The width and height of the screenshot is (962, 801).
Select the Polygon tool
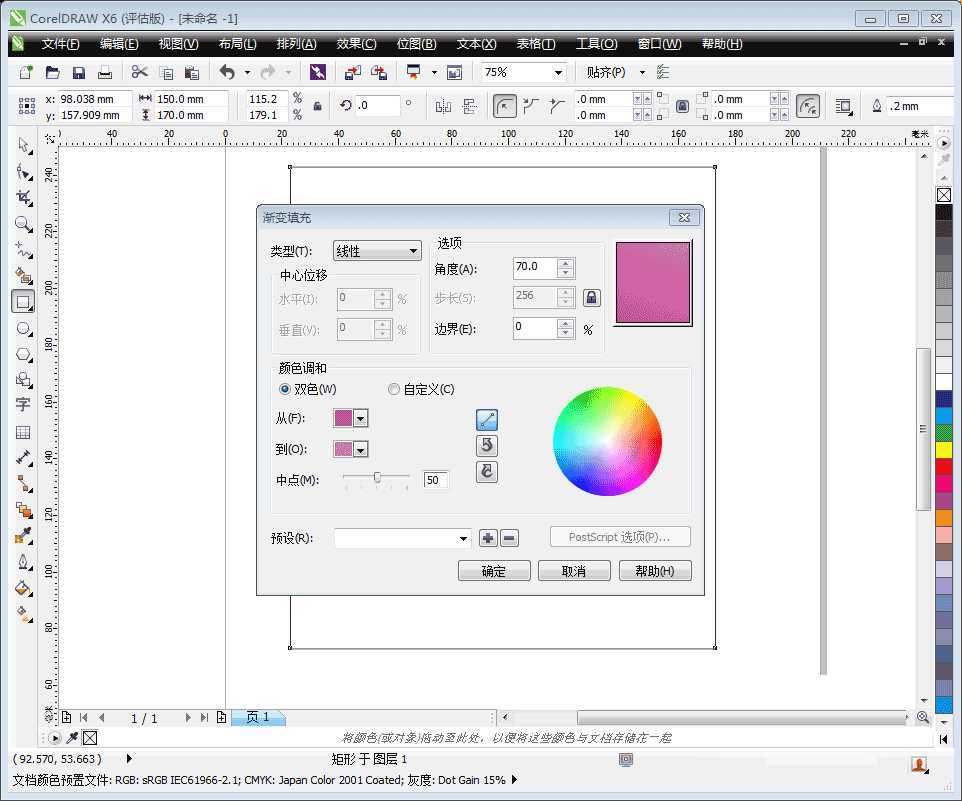coord(24,354)
